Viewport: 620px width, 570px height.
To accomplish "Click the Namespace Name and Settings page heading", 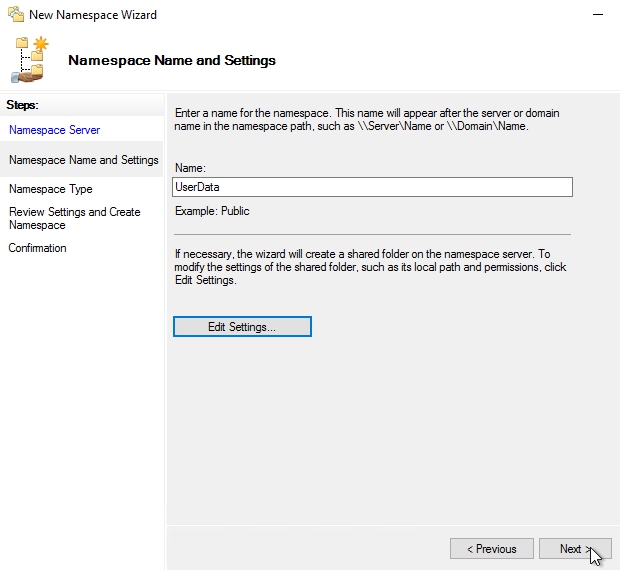I will [x=171, y=60].
